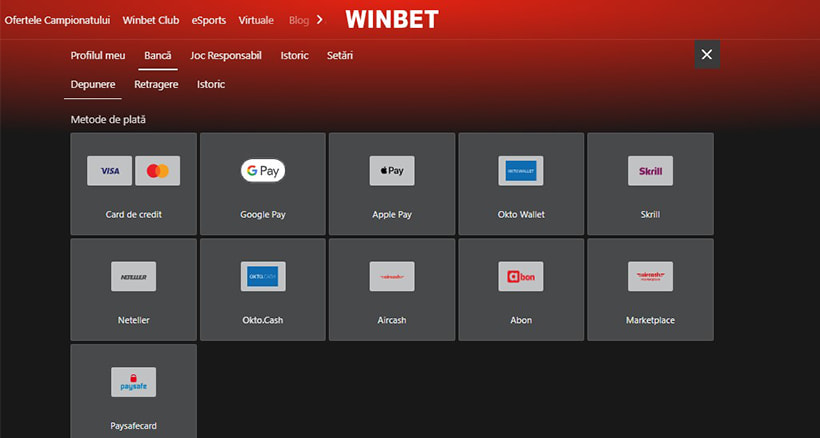Choose the Aircash logo
This screenshot has width=820, height=438.
point(392,276)
